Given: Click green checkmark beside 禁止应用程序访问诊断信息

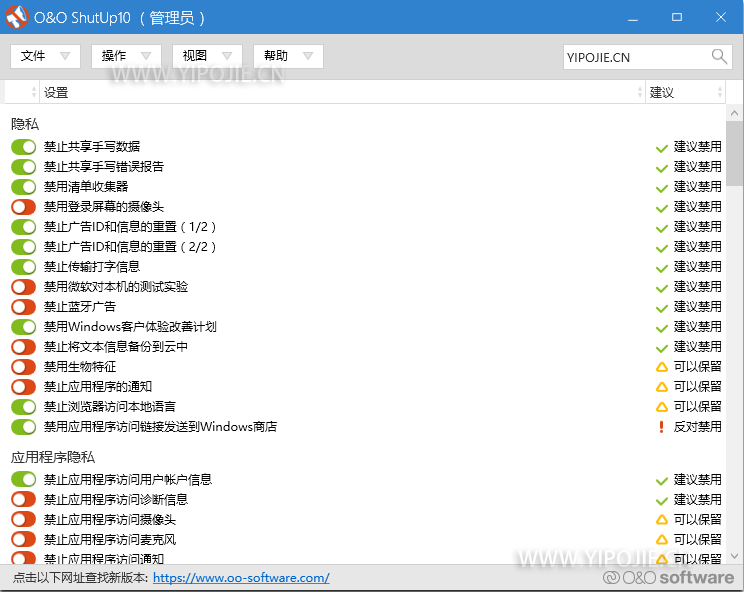Looking at the screenshot, I should pos(661,500).
